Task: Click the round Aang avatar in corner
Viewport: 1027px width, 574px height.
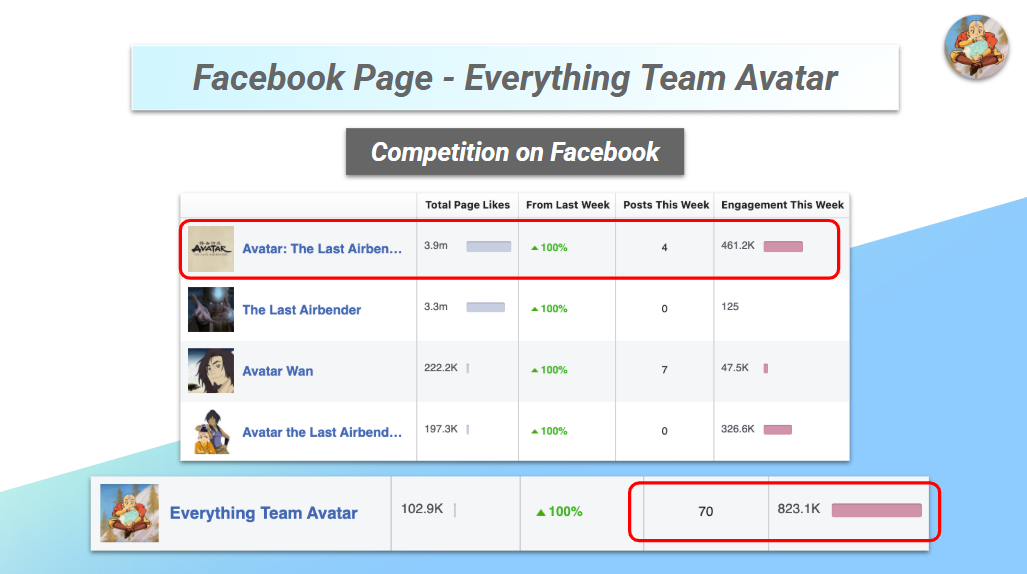Action: pyautogui.click(x=976, y=47)
